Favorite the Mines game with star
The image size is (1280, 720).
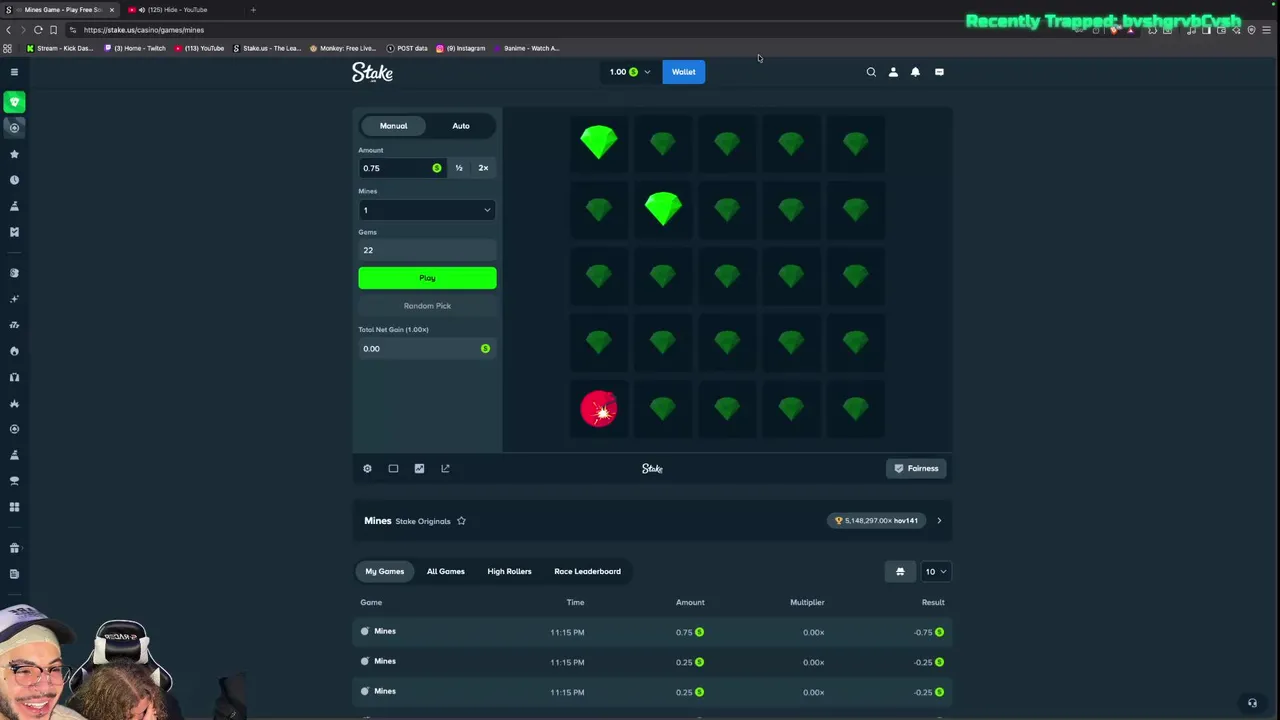[x=461, y=521]
